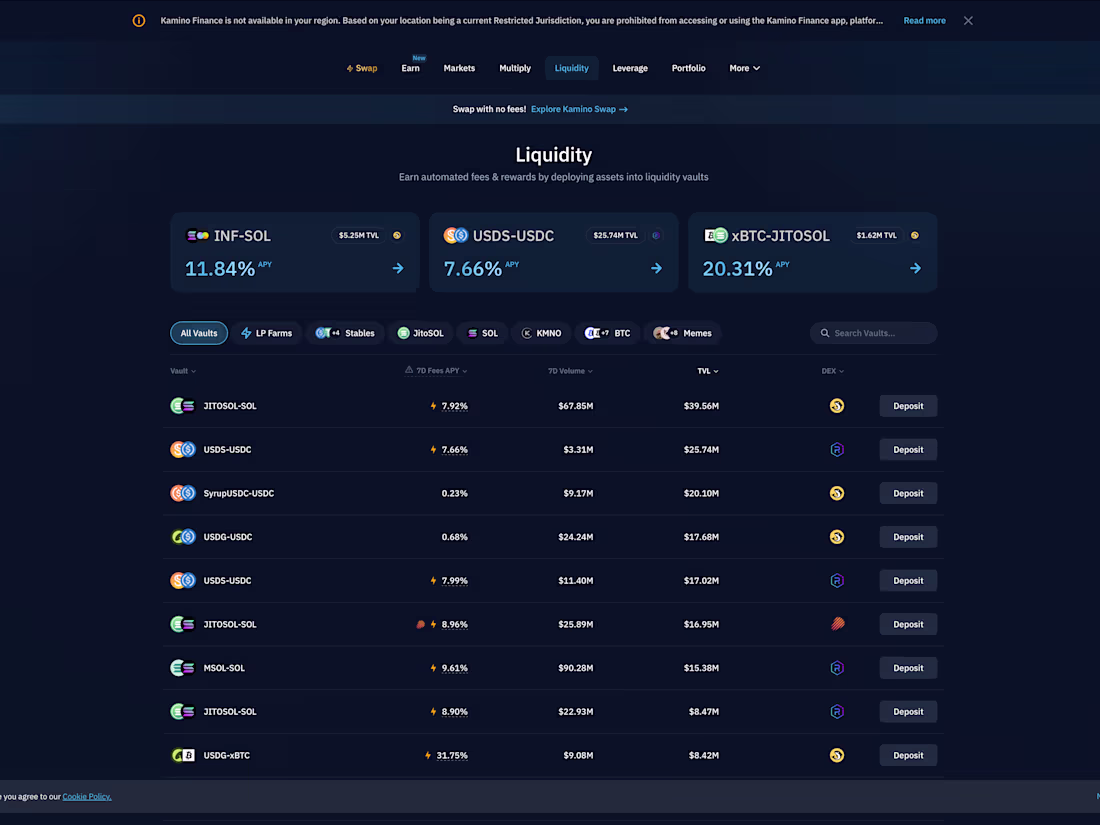Click the DEX icon on USDS-USDC card
This screenshot has width=1100, height=825.
tap(656, 236)
